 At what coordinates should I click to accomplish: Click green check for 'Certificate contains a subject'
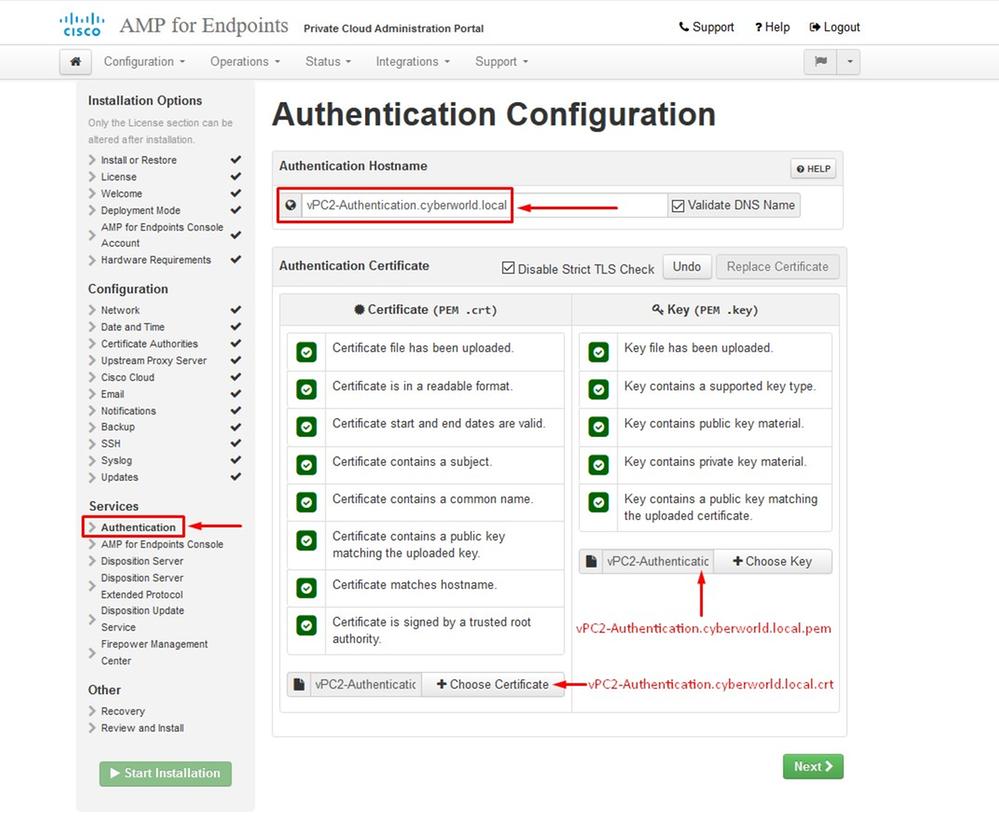click(x=306, y=465)
